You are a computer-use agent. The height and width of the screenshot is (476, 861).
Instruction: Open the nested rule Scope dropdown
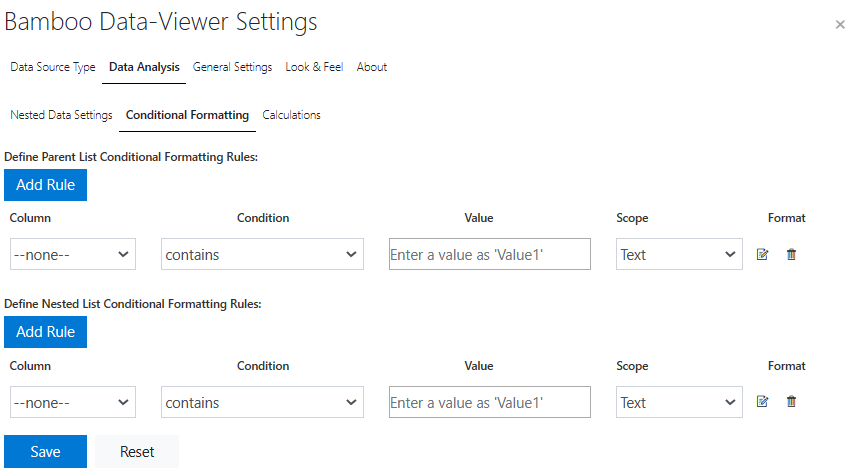(679, 403)
